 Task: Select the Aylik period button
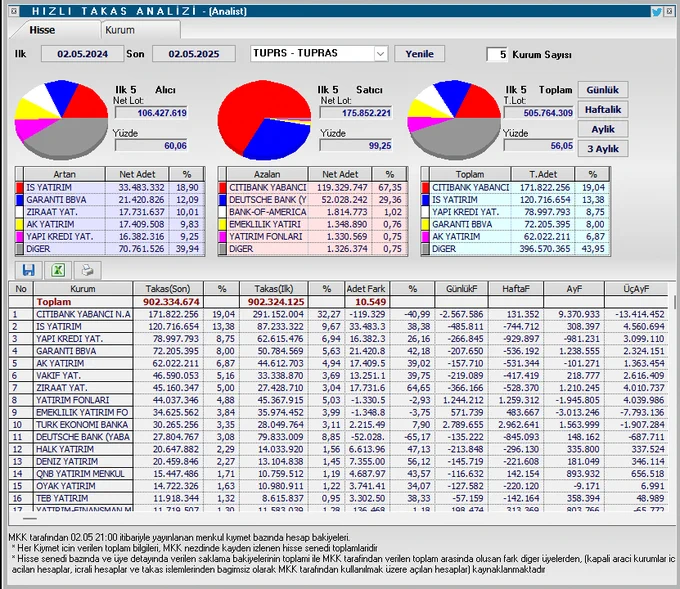(602, 129)
